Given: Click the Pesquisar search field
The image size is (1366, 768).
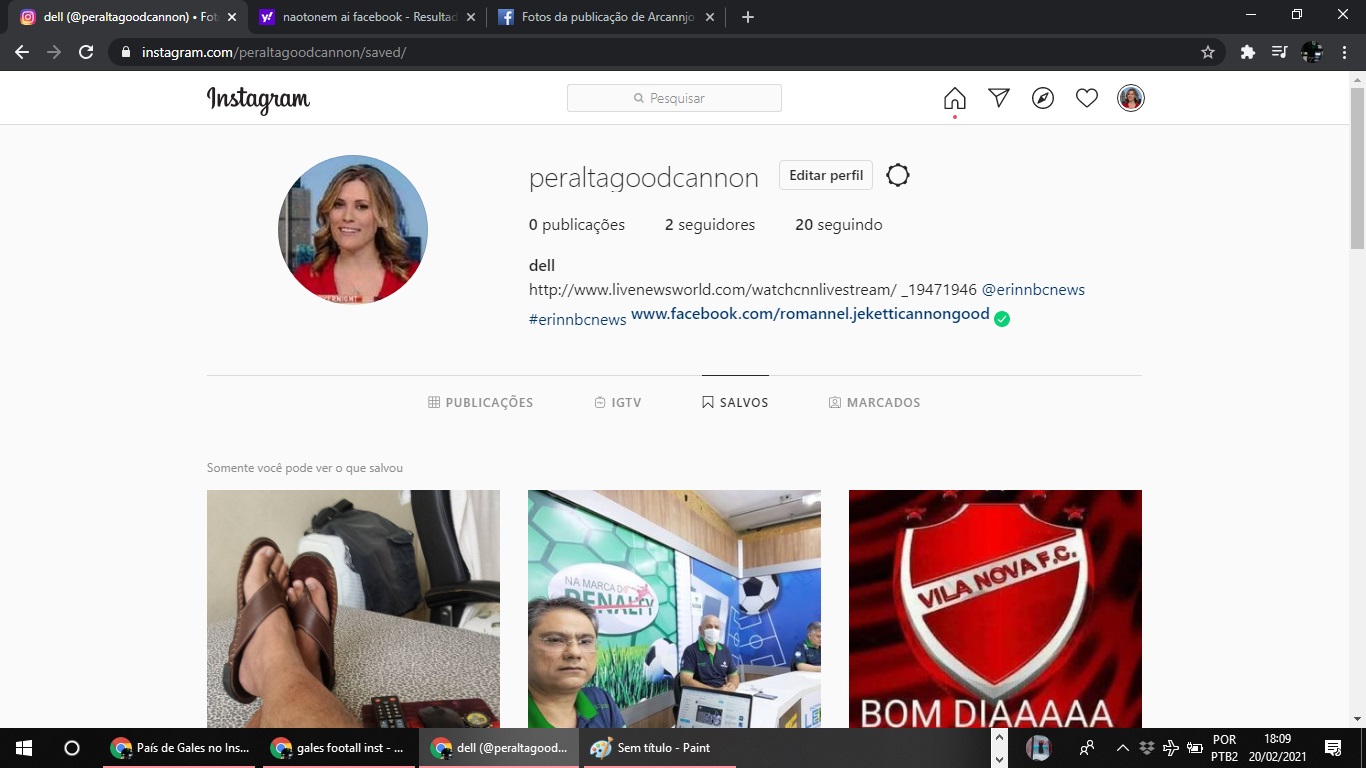Looking at the screenshot, I should (x=674, y=98).
